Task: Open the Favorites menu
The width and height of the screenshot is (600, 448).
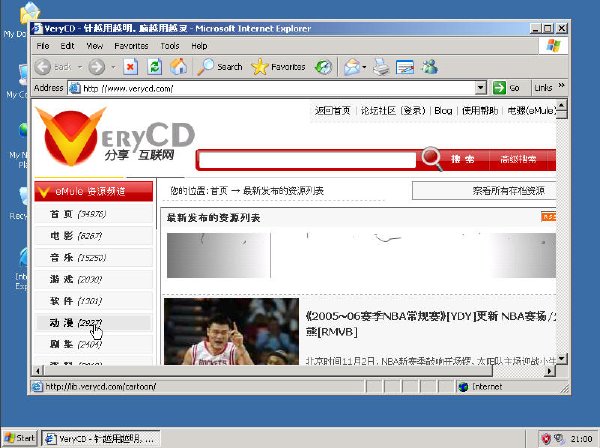Action: [131, 46]
